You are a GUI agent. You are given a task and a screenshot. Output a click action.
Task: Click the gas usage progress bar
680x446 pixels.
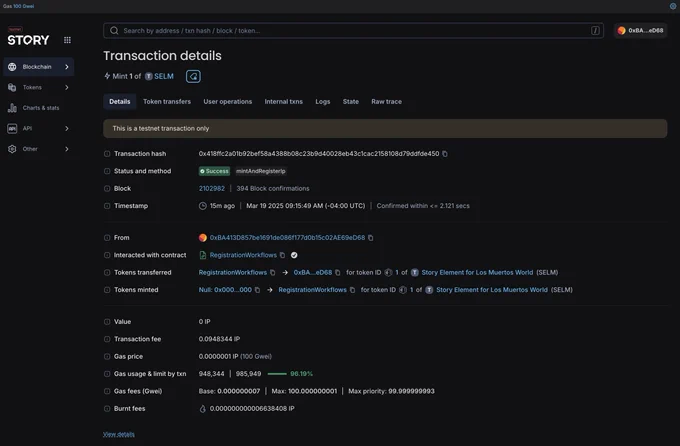pos(277,374)
